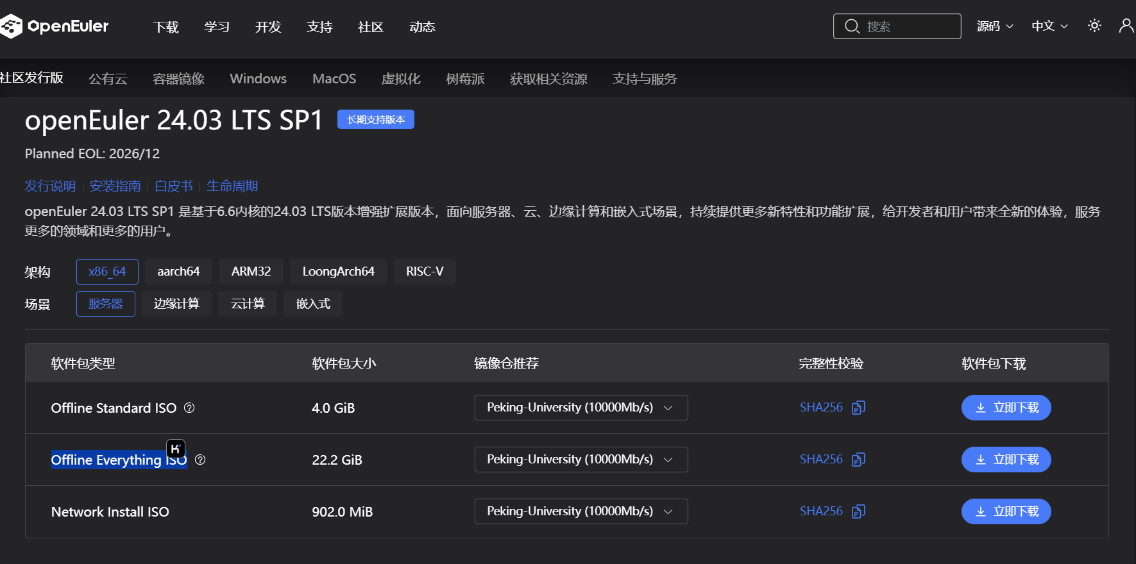Screen dimensions: 1136x564
Task: Select the x86_64 architecture
Action: 107,272
